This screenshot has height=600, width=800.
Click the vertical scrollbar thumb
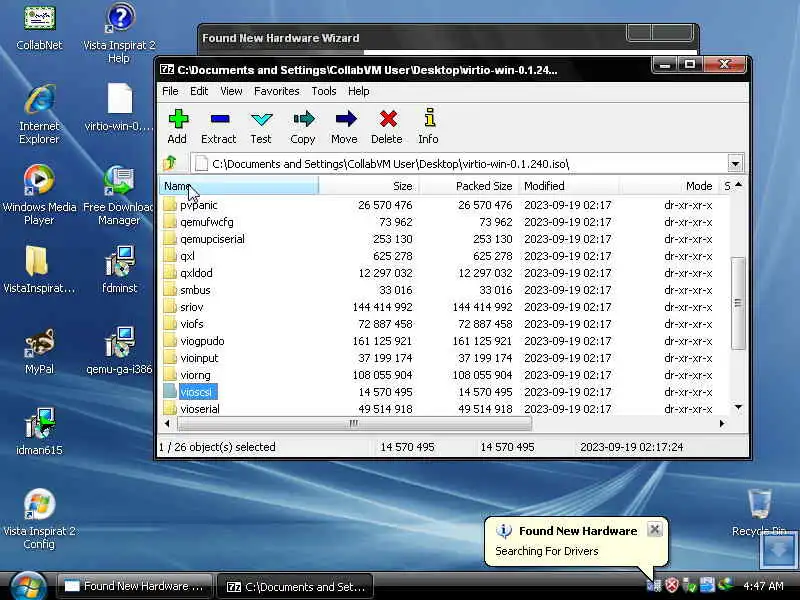pos(738,303)
